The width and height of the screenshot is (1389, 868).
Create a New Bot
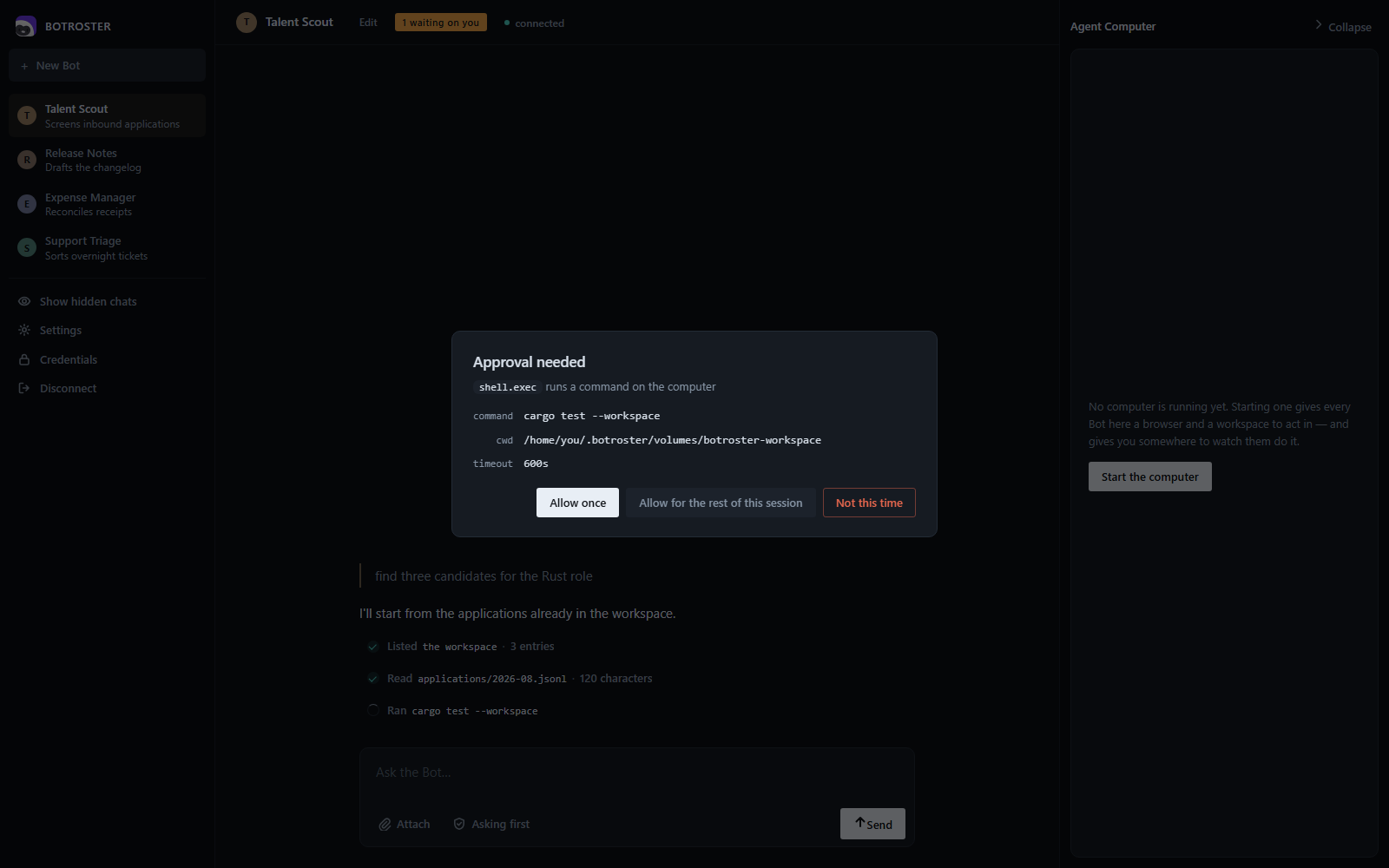107,66
